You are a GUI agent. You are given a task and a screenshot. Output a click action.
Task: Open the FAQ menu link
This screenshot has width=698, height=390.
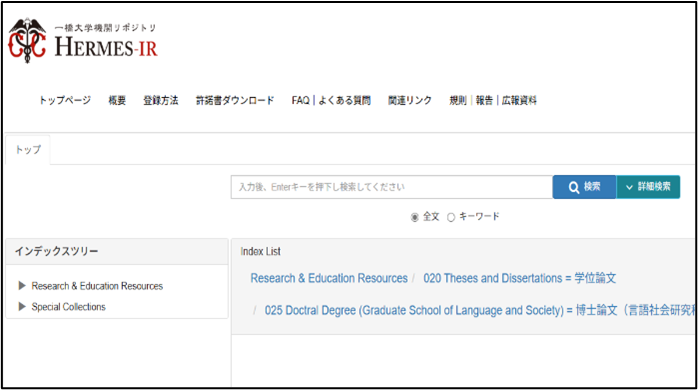(300, 100)
